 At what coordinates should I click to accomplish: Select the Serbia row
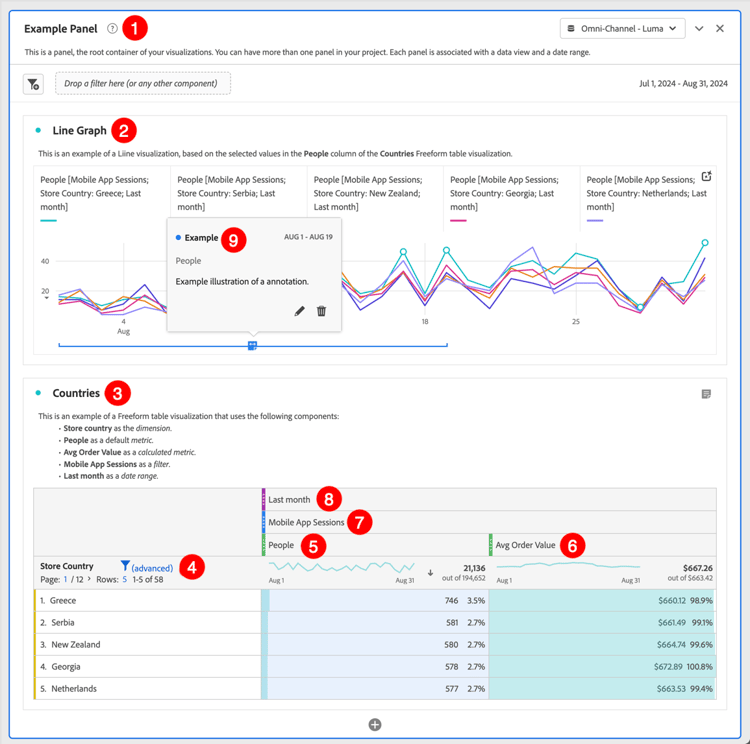(x=148, y=622)
